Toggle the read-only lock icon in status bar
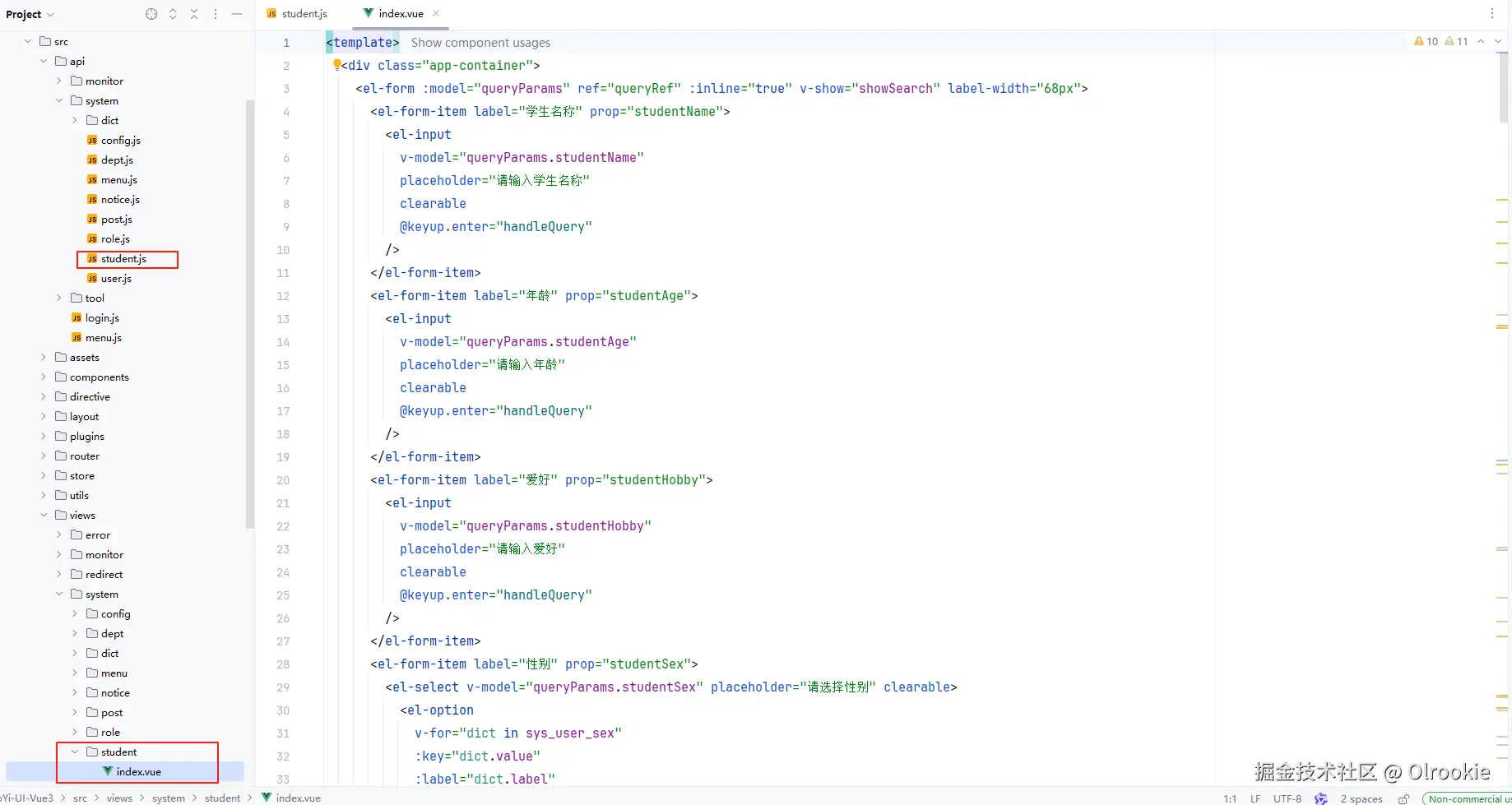This screenshot has height=805, width=1512. tap(1404, 798)
